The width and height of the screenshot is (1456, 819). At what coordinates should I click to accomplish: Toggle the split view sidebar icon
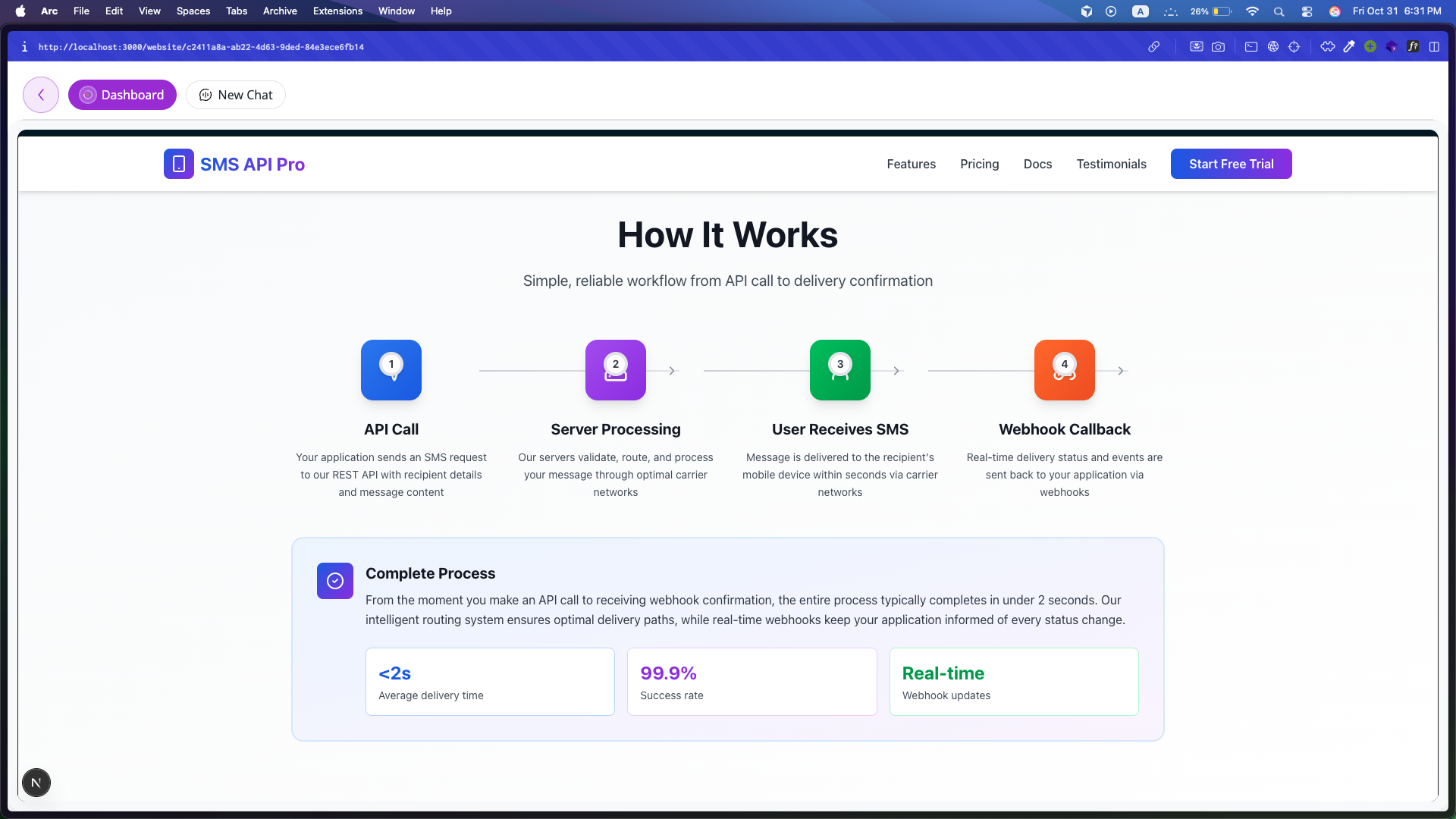(x=1434, y=47)
